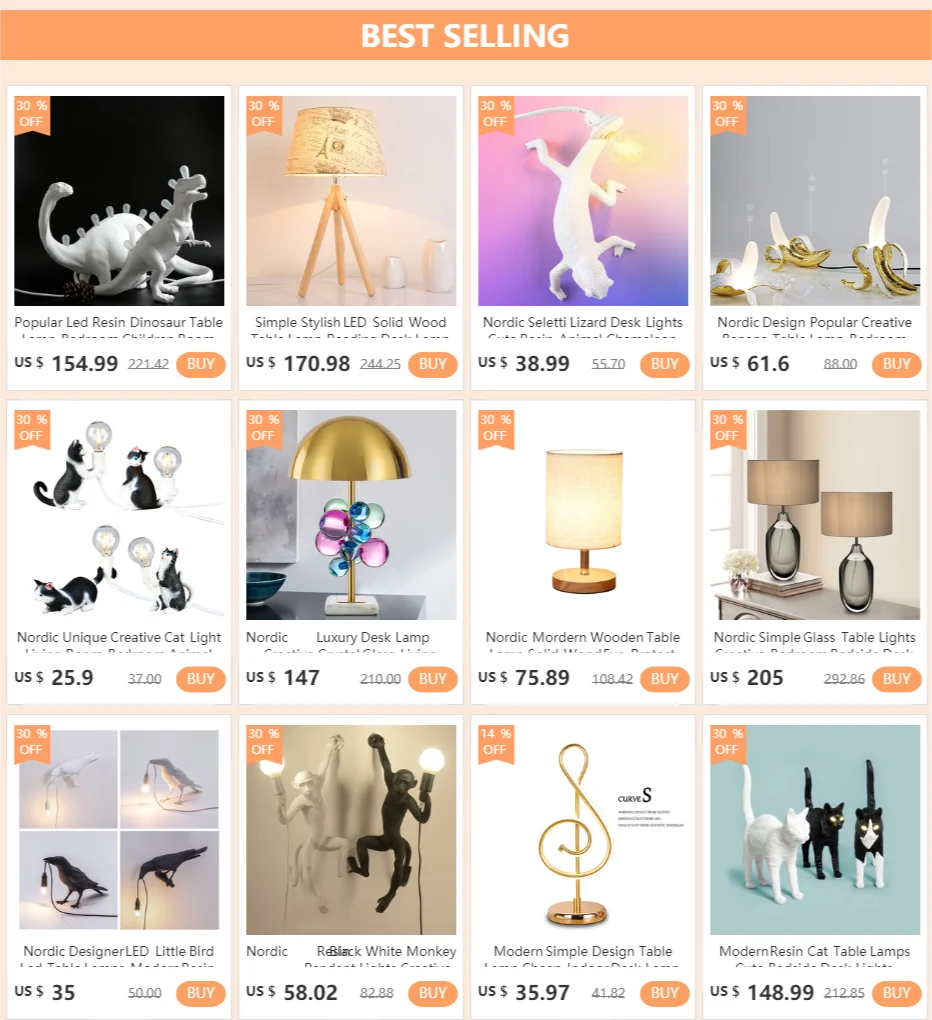Open the Little Bird lamp image collage
932x1020 pixels.
coord(119,830)
